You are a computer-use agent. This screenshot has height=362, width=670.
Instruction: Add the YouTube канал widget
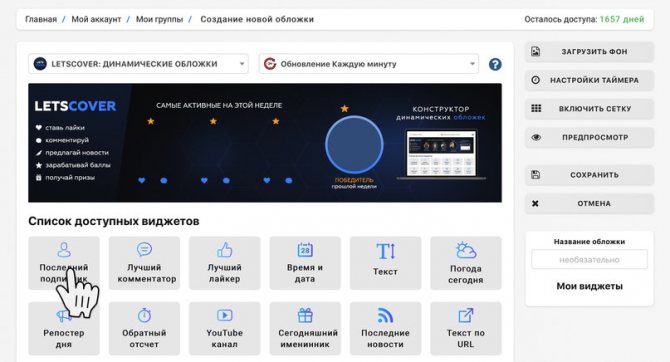224,329
